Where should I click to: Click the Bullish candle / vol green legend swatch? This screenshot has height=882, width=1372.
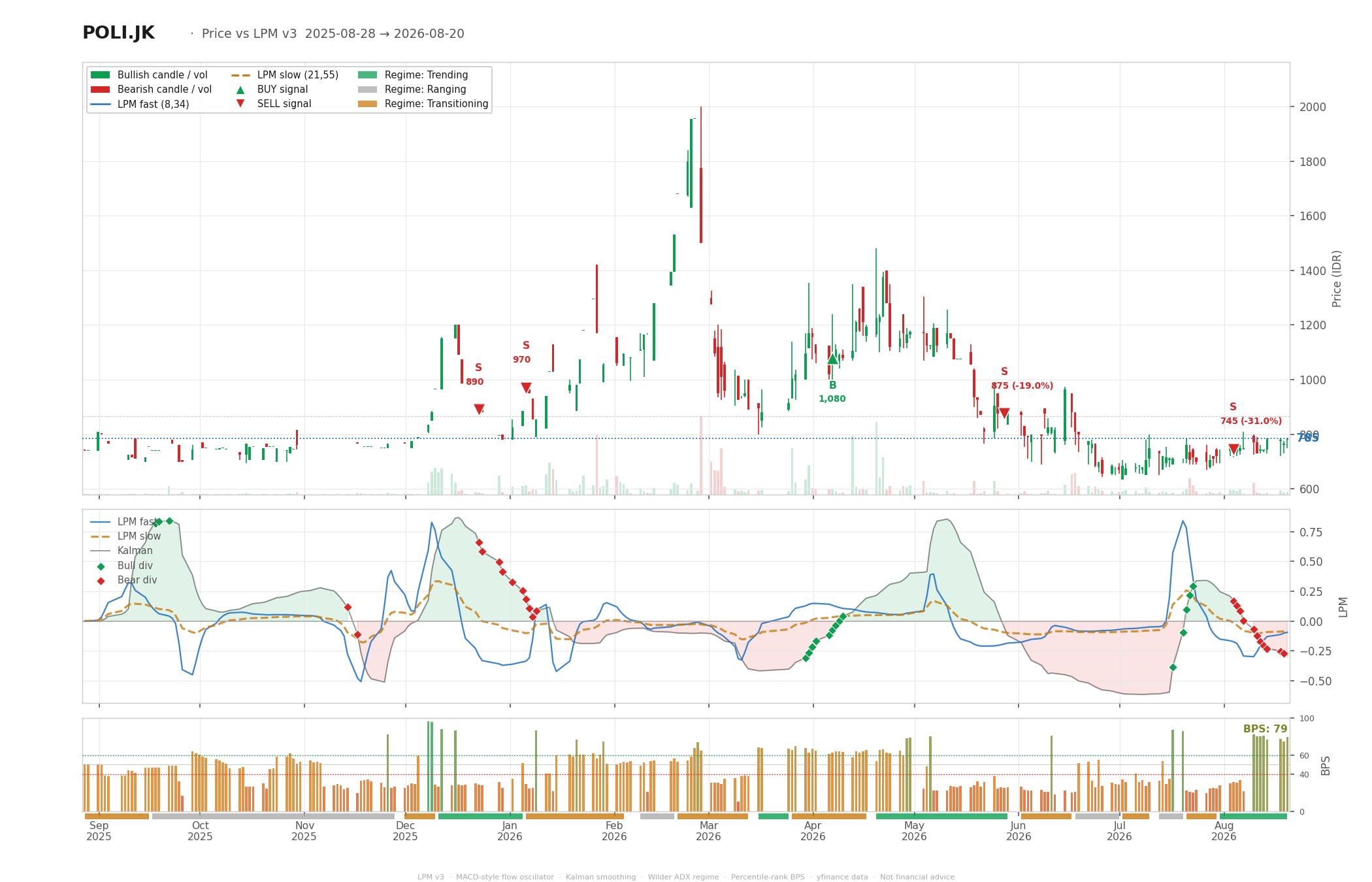[x=100, y=75]
